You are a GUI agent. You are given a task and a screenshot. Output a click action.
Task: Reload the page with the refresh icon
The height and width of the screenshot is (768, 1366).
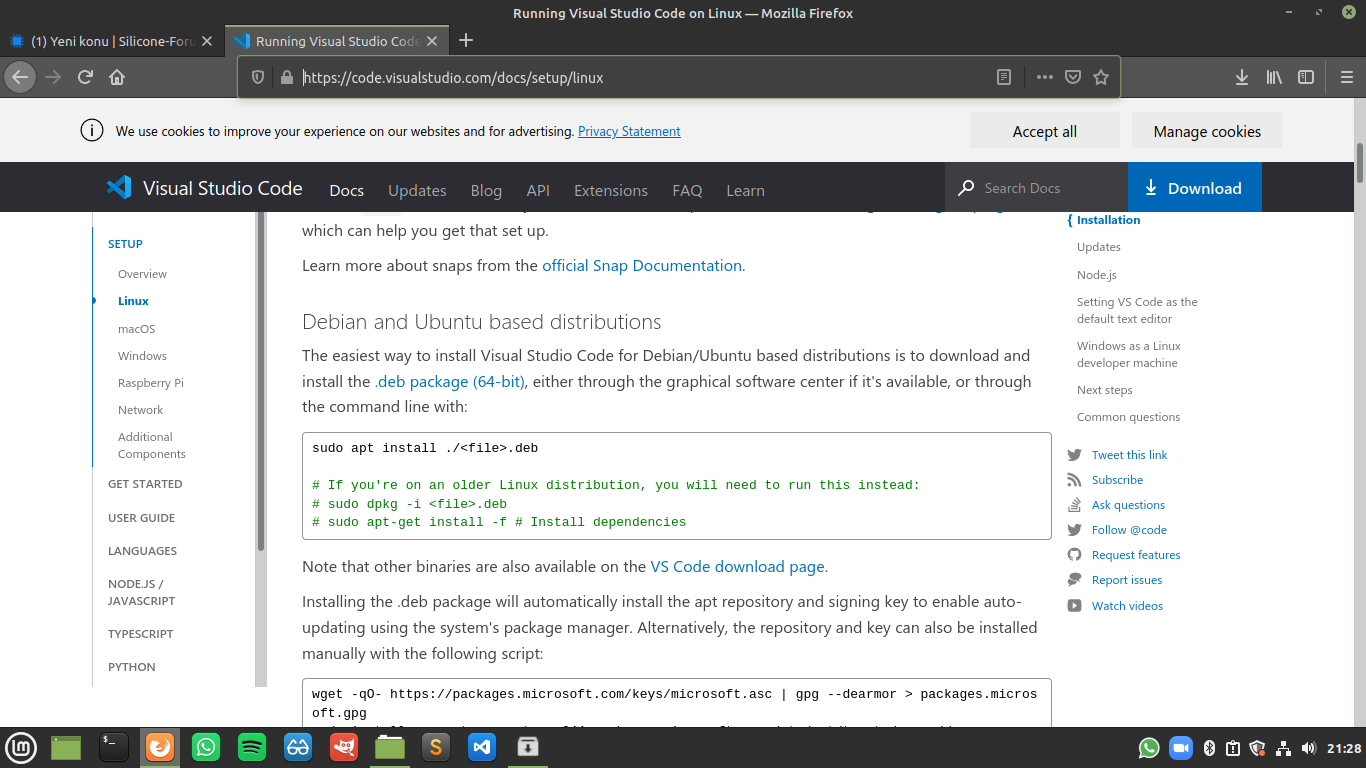(86, 77)
